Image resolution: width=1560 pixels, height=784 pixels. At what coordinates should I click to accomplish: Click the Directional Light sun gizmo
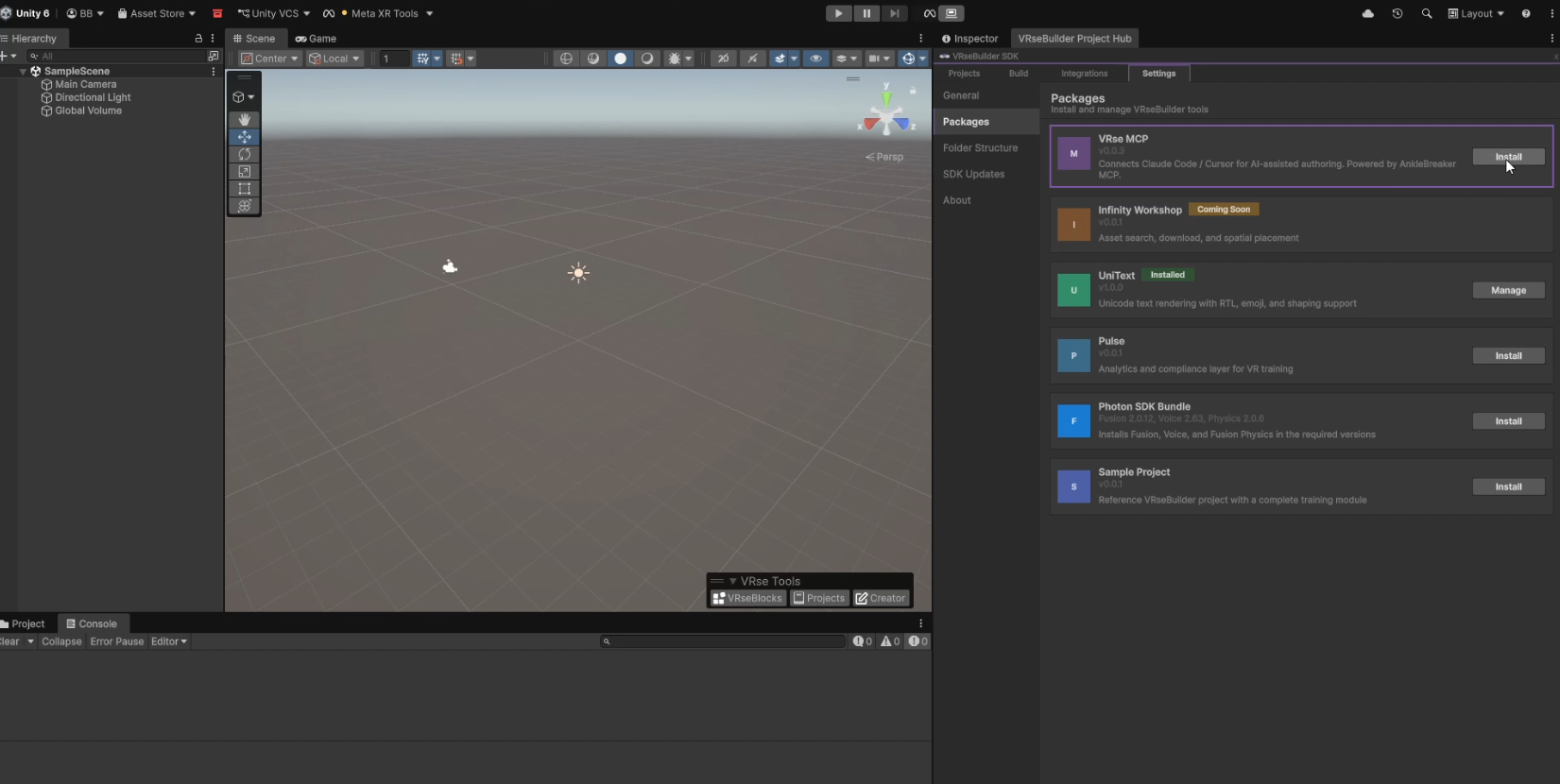pos(579,273)
